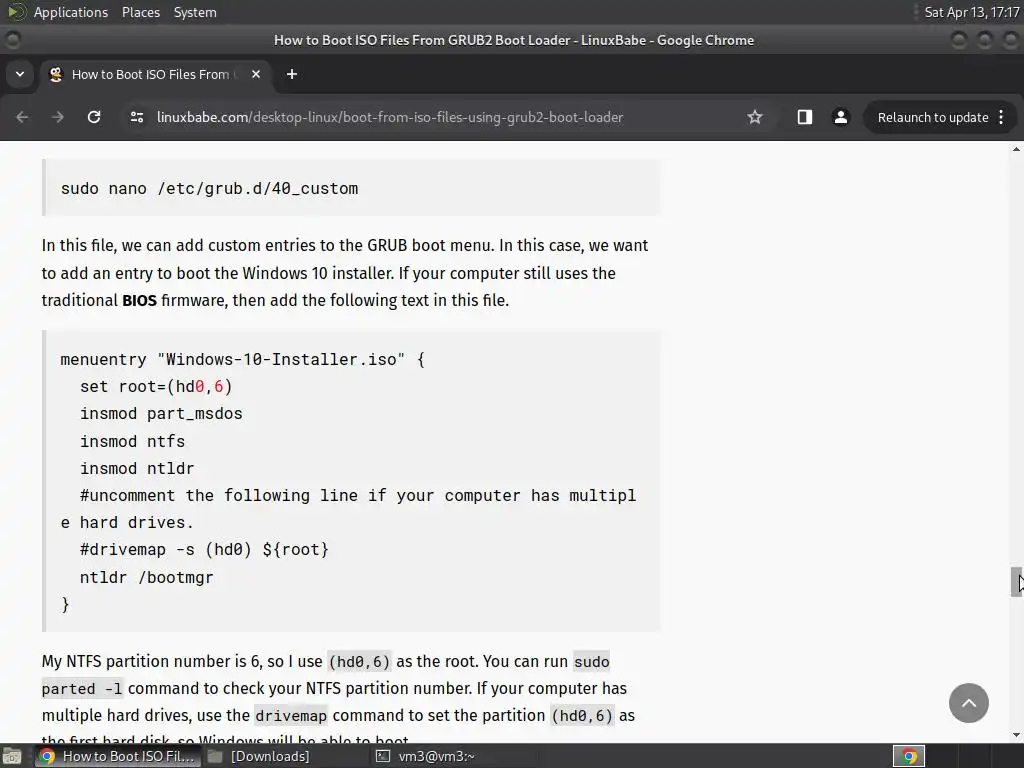Click the page vertical scrollbar thumb
This screenshot has height=768, width=1024.
pos(1016,582)
